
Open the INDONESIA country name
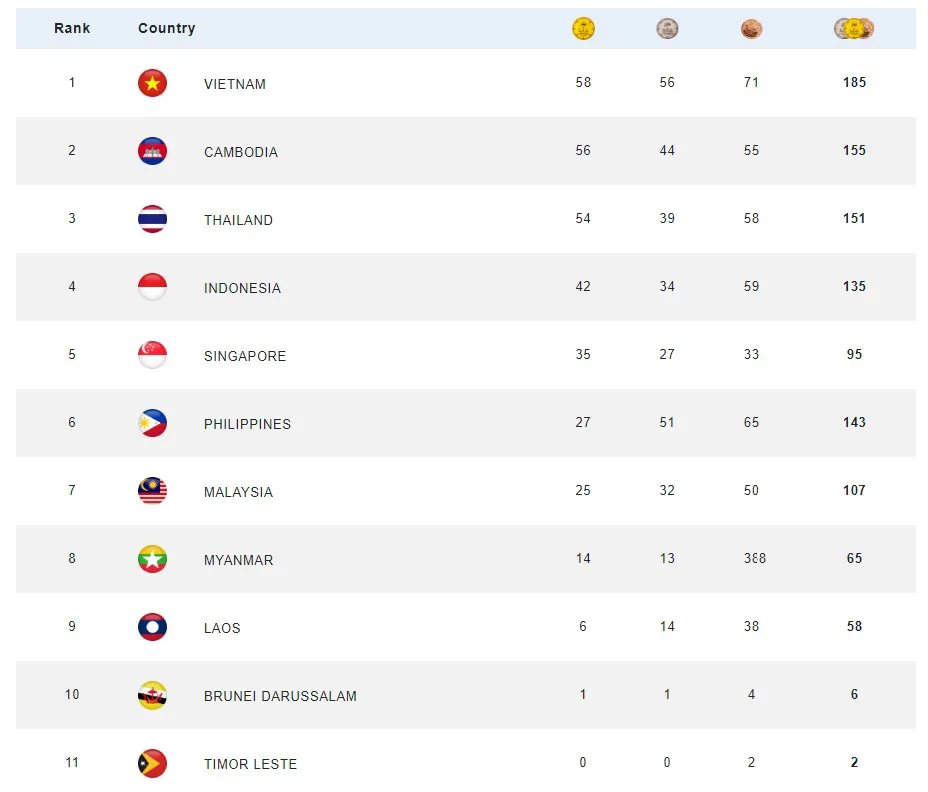coord(242,288)
